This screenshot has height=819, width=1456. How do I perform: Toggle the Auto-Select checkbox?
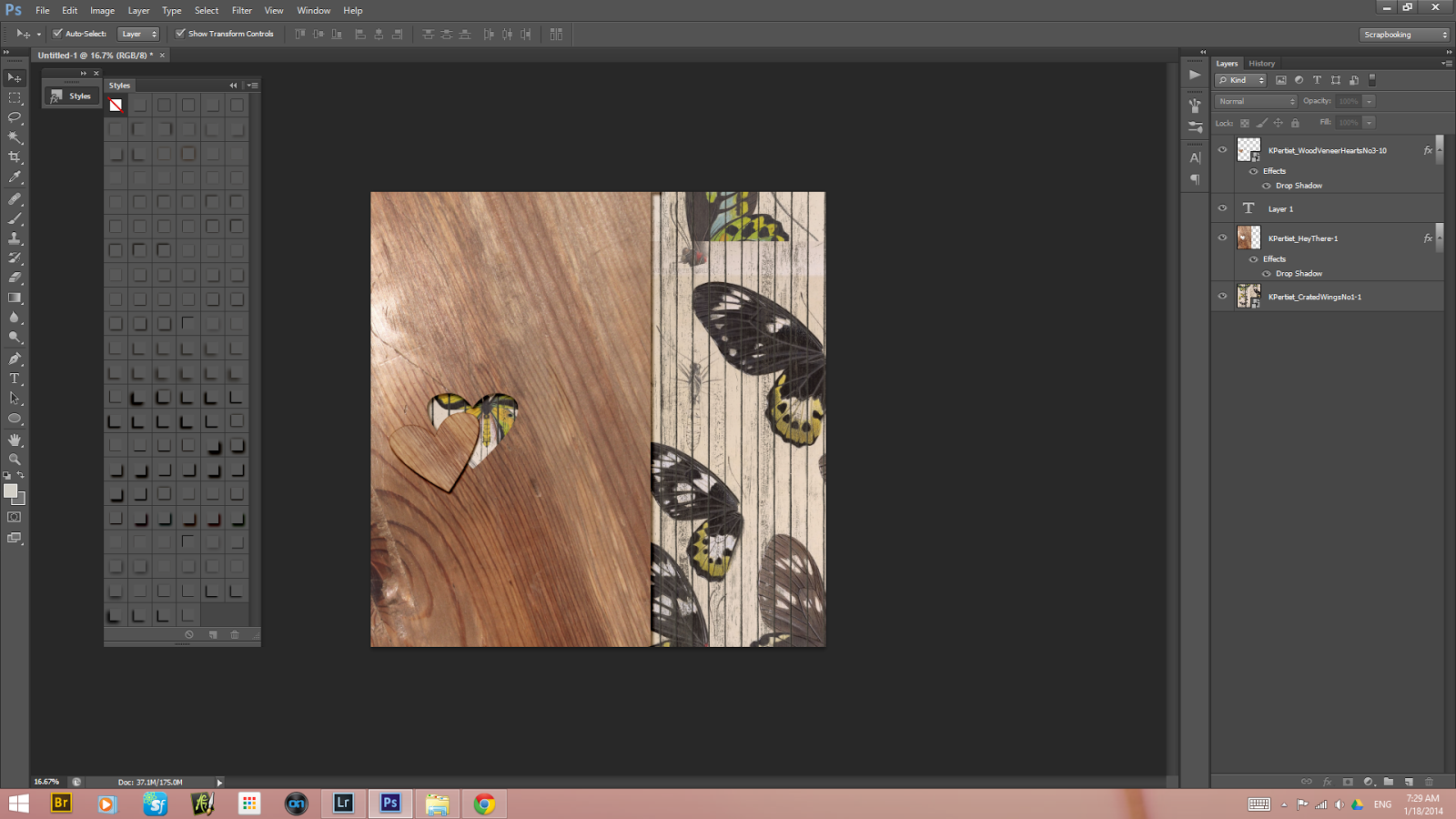click(x=57, y=34)
